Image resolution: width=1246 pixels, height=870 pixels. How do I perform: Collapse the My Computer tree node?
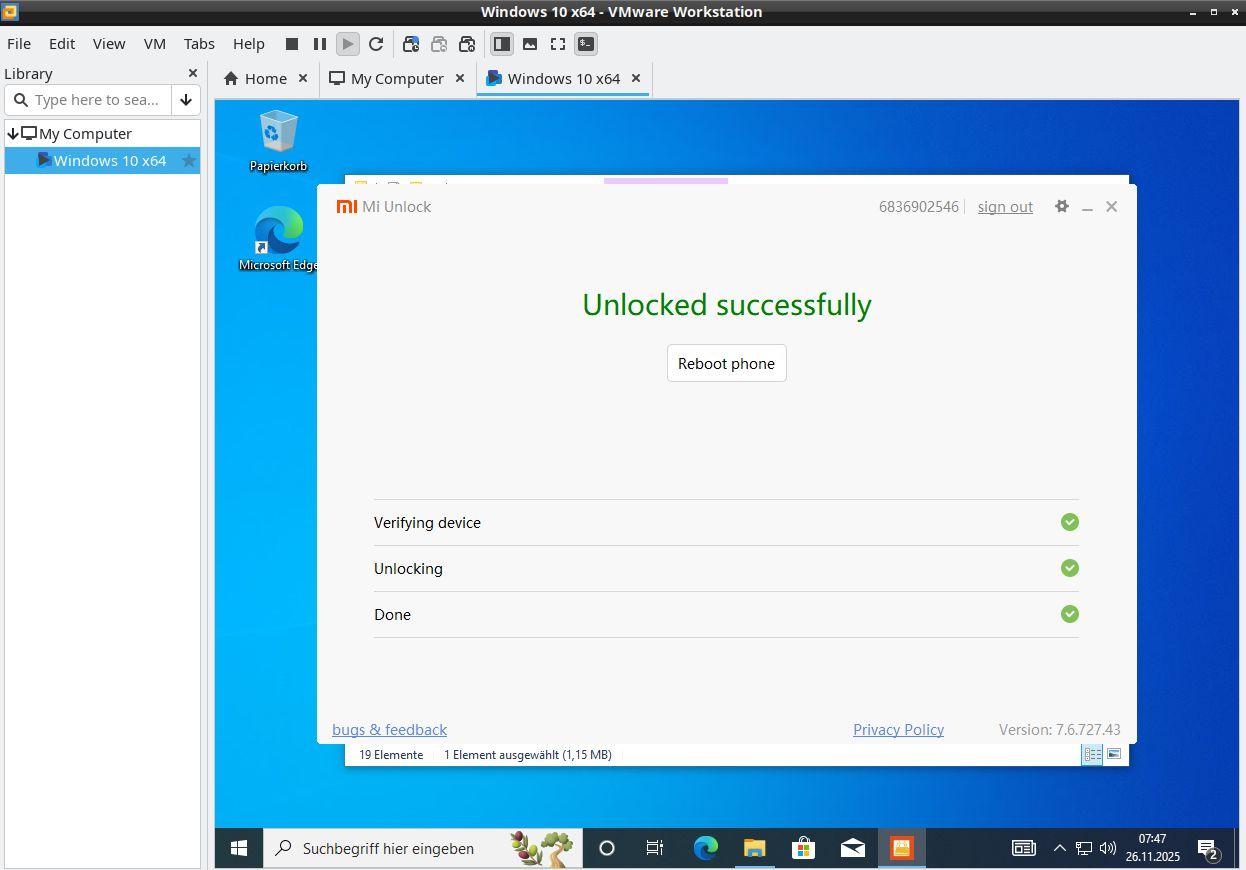coord(13,133)
